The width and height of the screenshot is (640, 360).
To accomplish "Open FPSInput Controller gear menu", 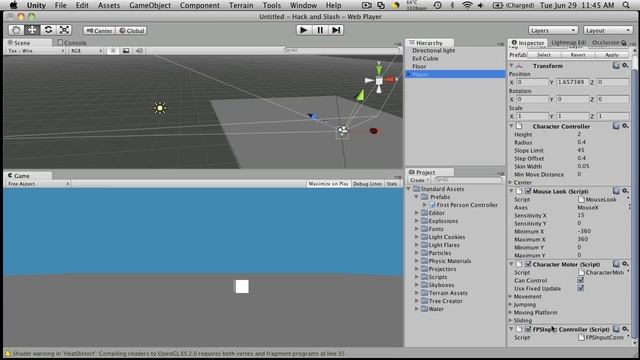I will tap(625, 329).
